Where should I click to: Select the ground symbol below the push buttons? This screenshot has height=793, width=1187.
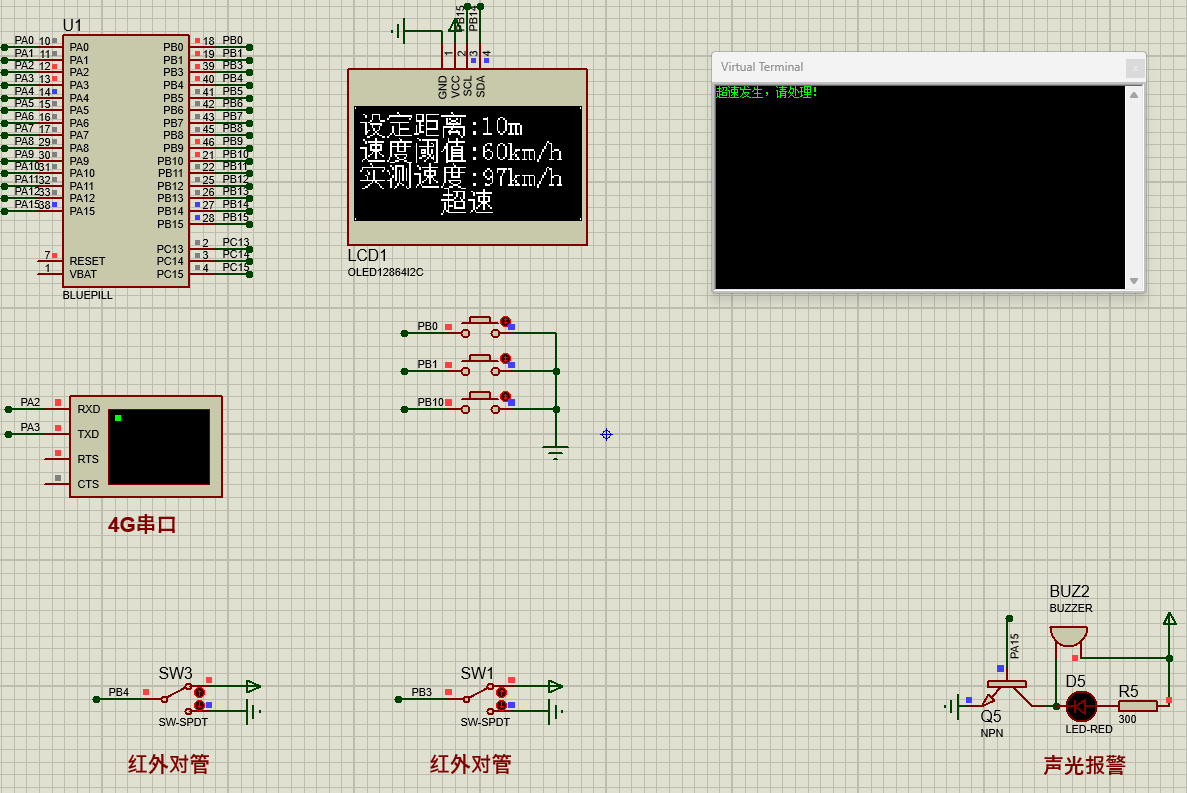556,452
